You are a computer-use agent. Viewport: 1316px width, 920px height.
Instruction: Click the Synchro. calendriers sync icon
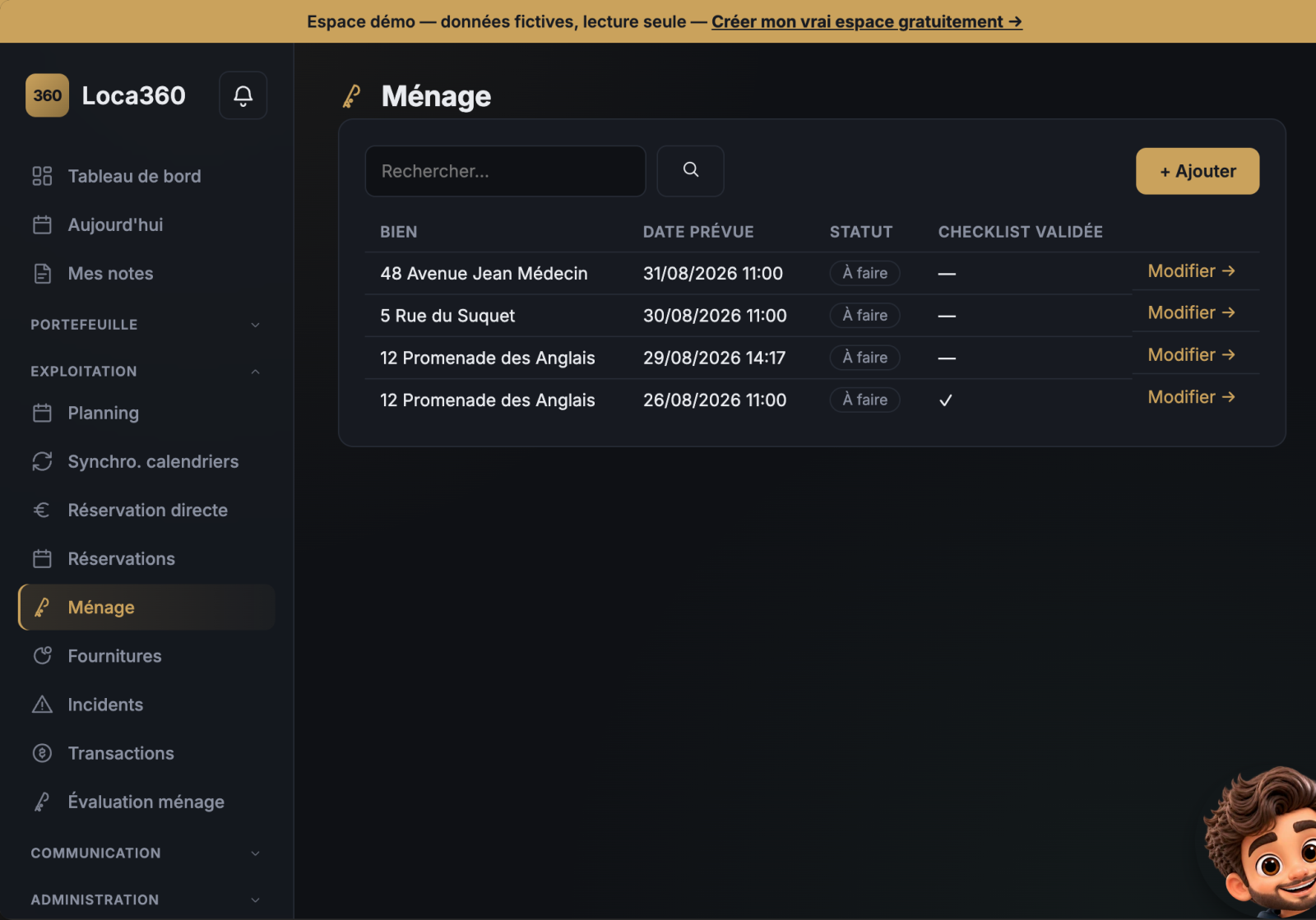42,461
